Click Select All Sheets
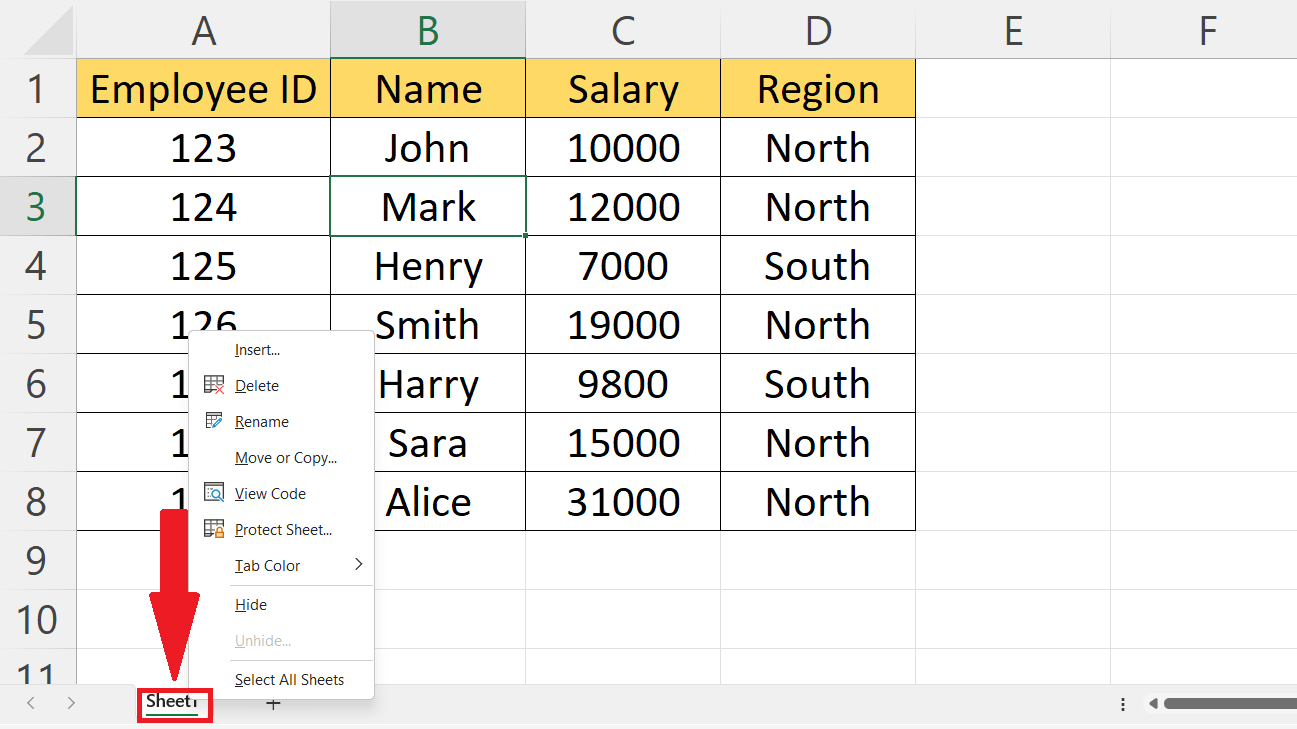The width and height of the screenshot is (1297, 729). tap(289, 679)
